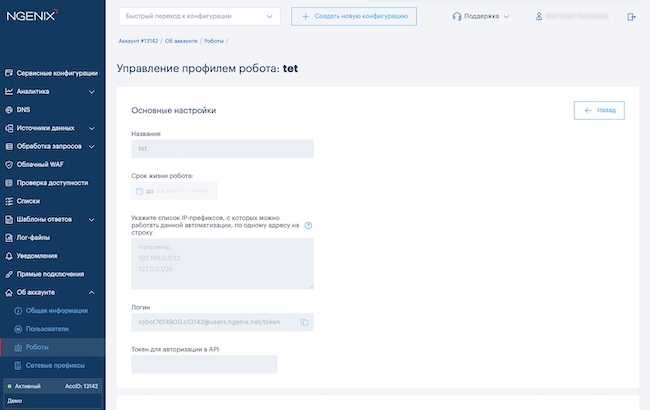The width and height of the screenshot is (650, 410).
Task: Click the Шаблоны ответов document icon
Action: point(9,219)
